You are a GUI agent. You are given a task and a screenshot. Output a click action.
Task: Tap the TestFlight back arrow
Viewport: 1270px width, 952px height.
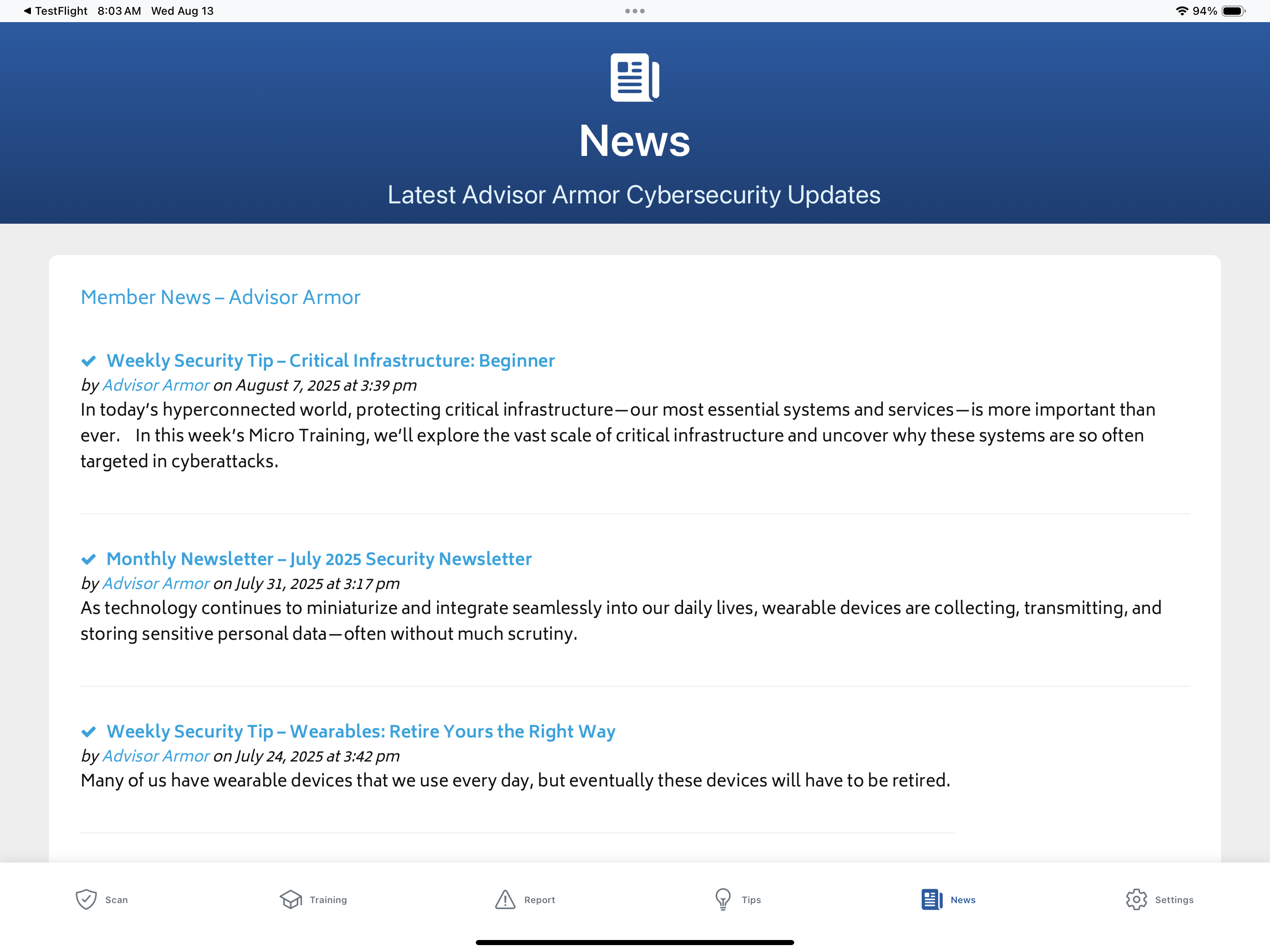[x=27, y=11]
